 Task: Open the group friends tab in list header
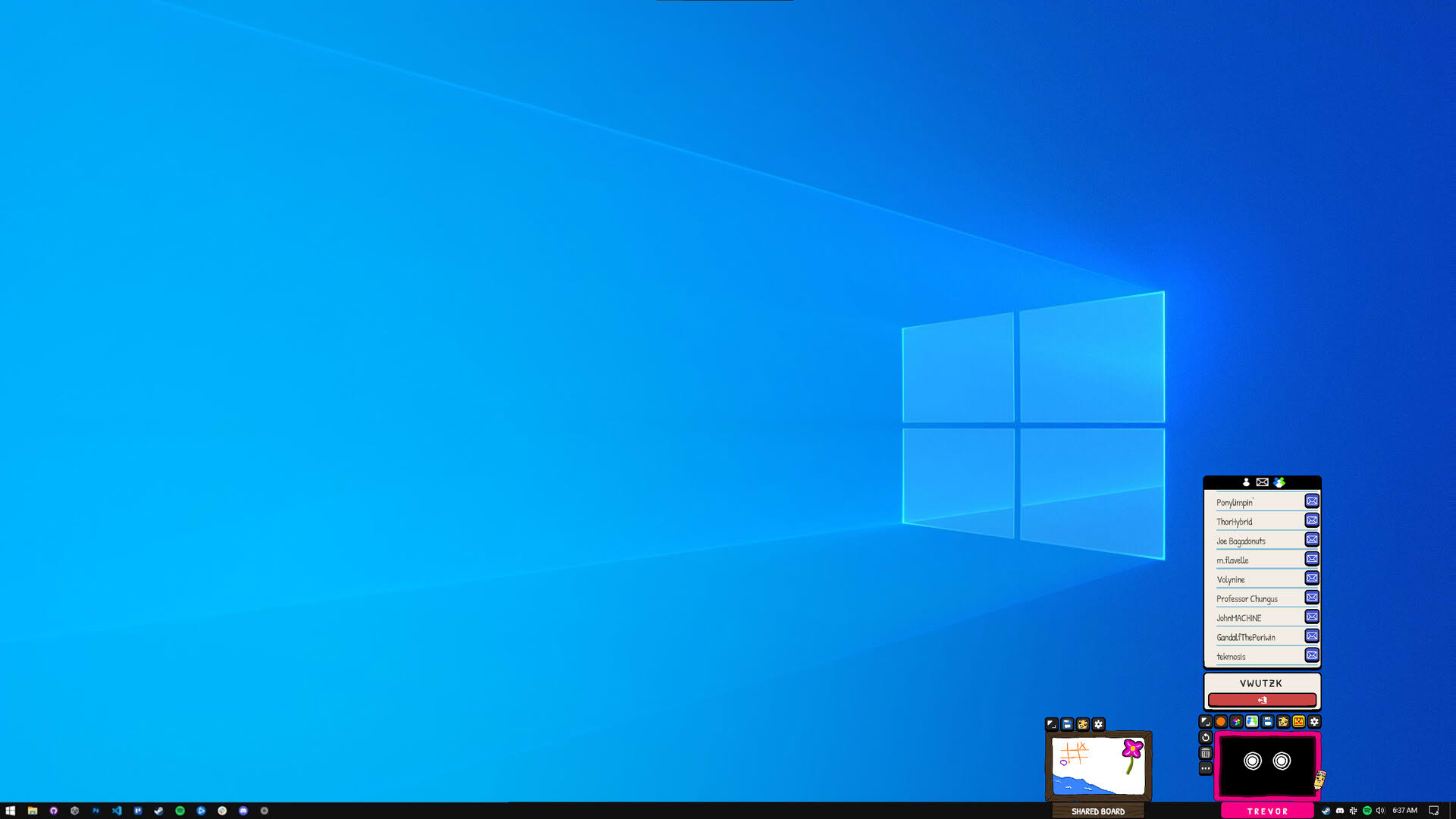pyautogui.click(x=1280, y=482)
